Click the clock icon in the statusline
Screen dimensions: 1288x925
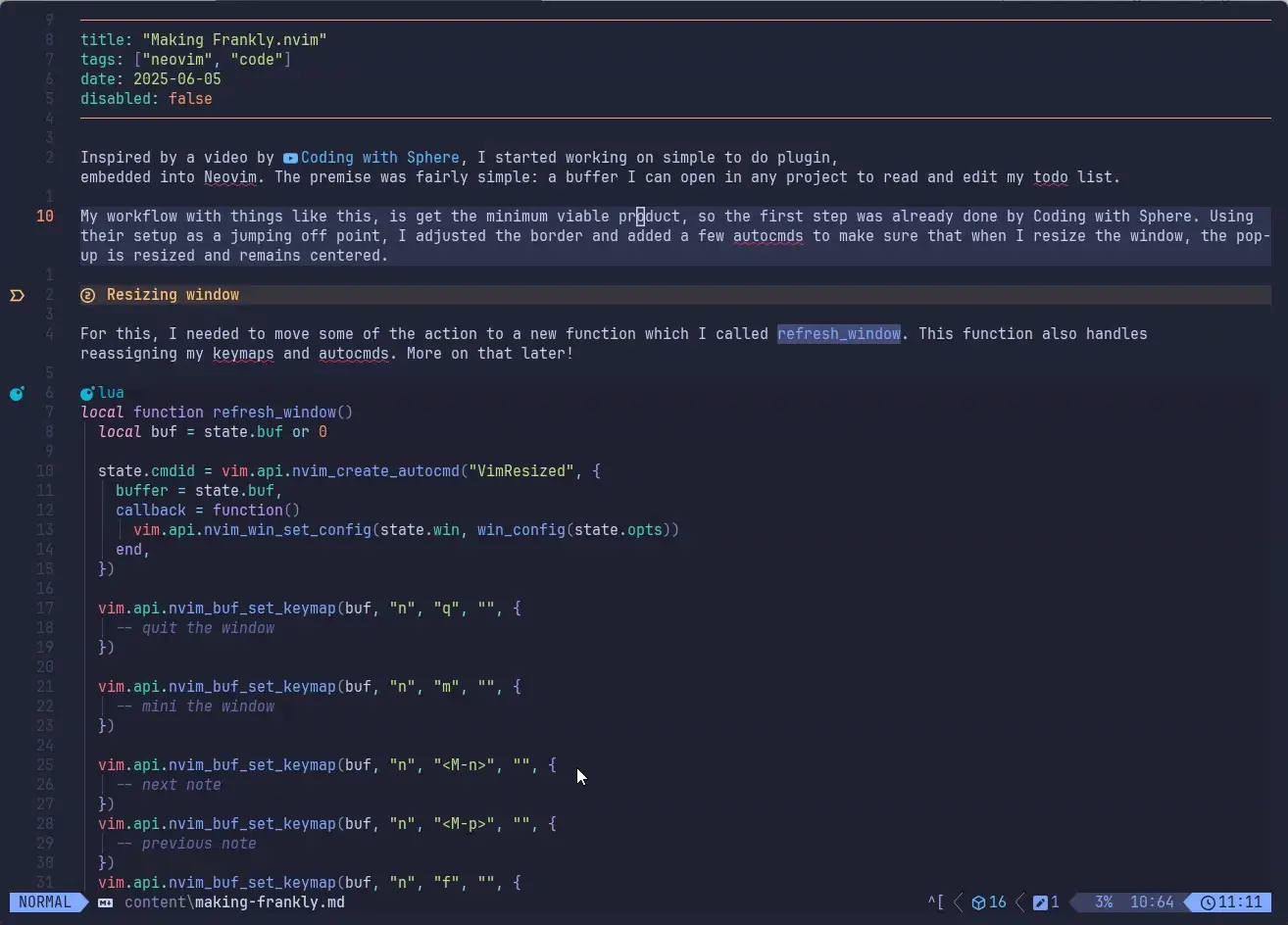coord(1207,902)
